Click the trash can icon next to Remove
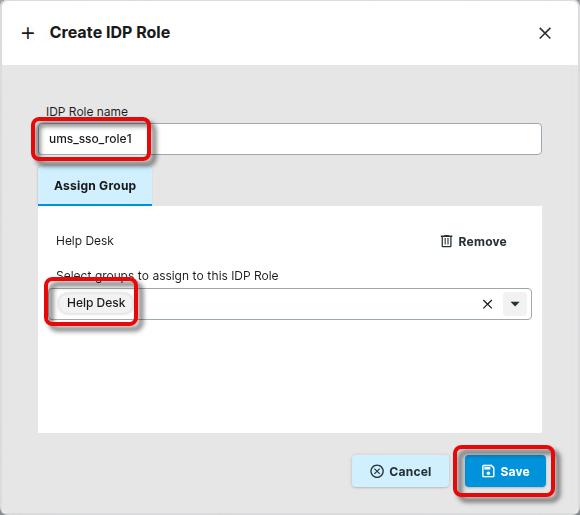 446,241
